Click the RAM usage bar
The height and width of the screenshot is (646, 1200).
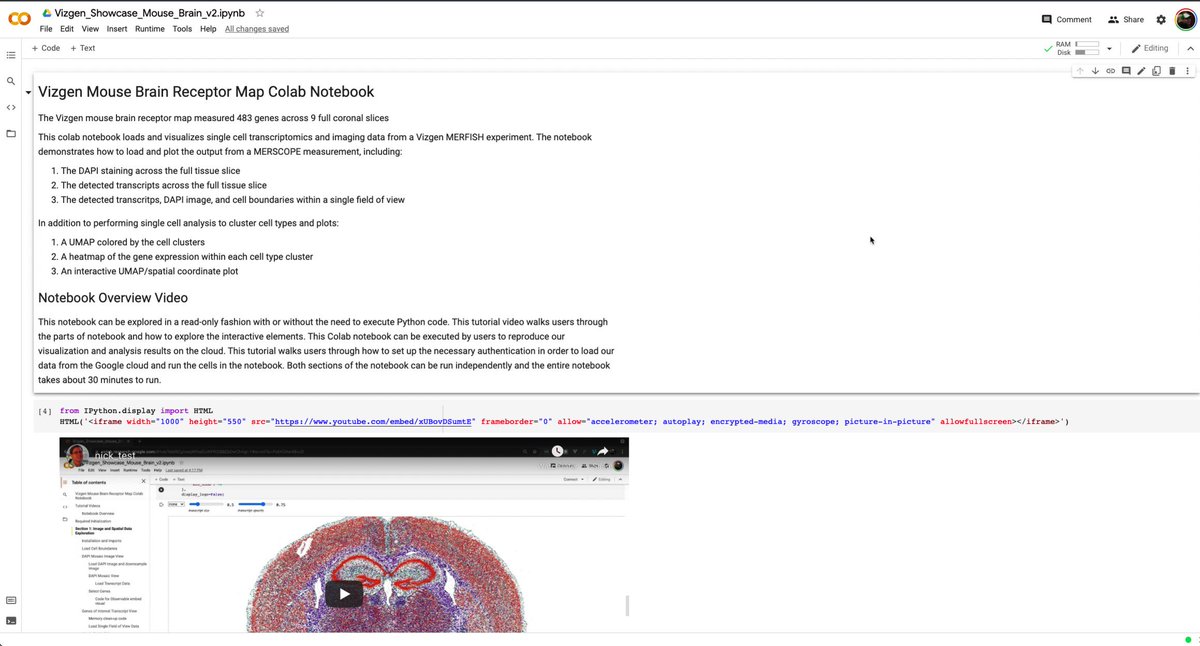pos(1087,44)
